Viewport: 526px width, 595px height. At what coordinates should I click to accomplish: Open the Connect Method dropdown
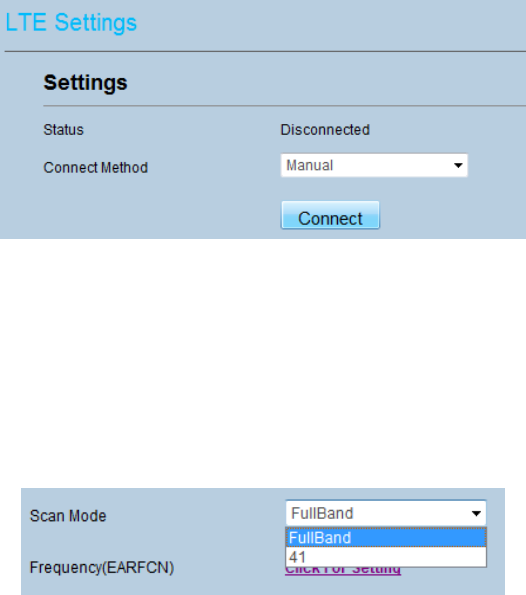click(374, 165)
